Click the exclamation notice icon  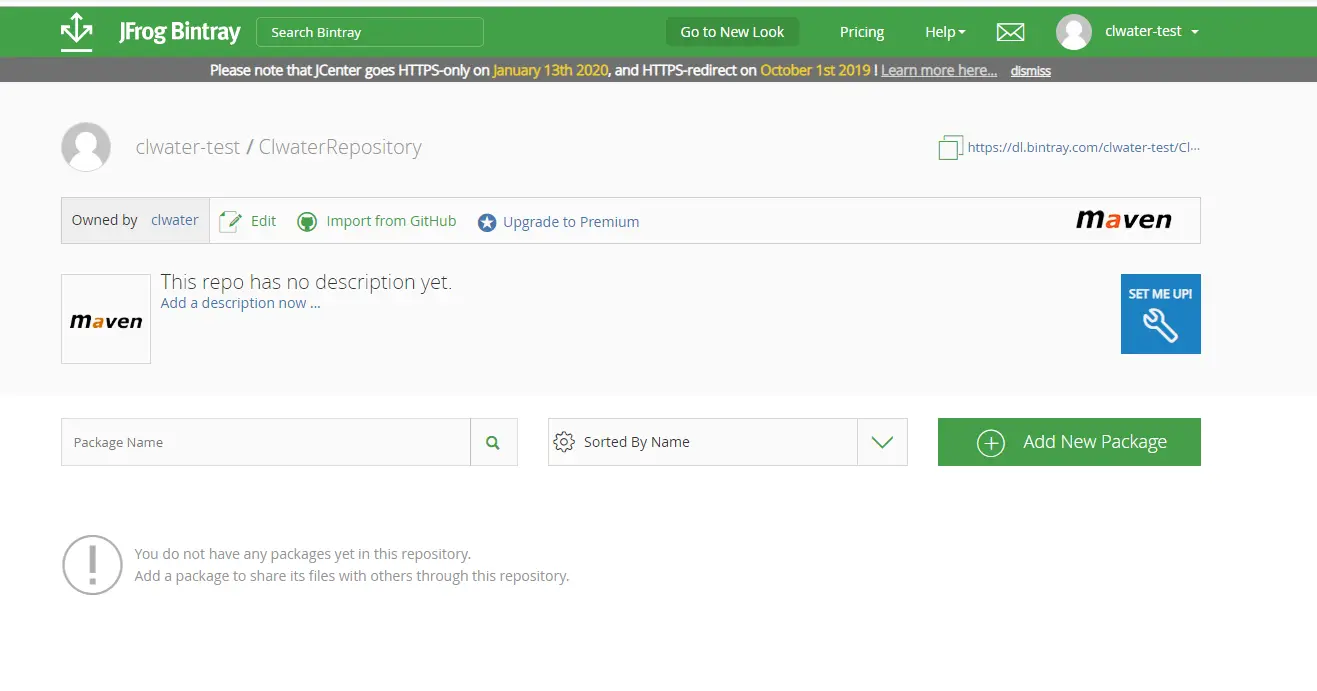(x=92, y=565)
